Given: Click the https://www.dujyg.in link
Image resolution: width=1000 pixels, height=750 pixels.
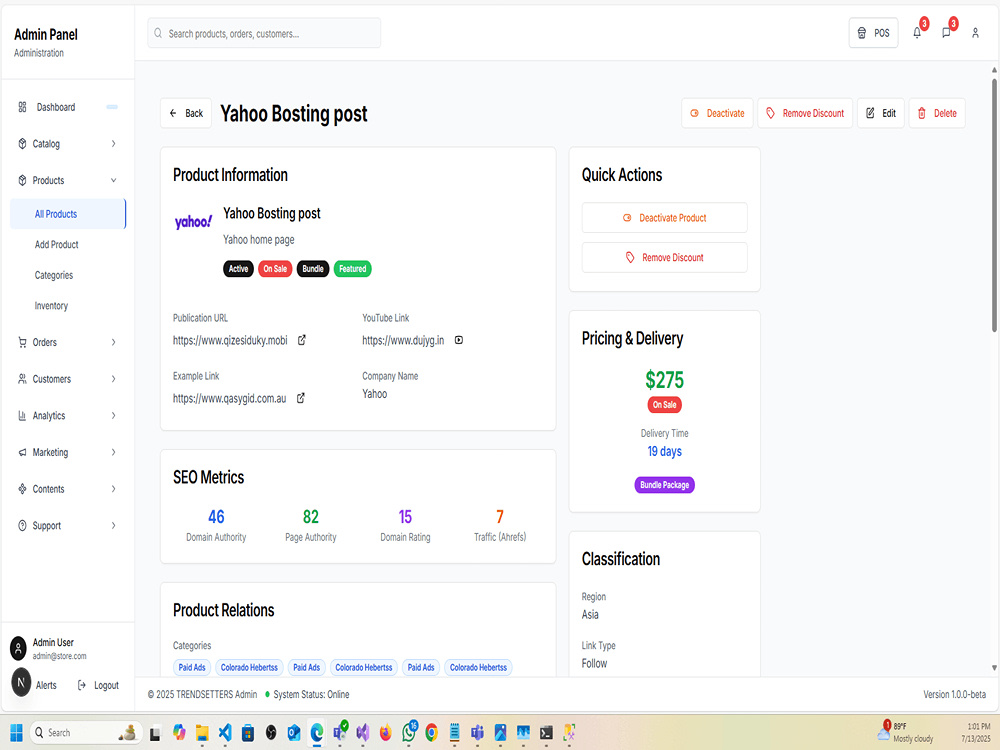Looking at the screenshot, I should coord(403,341).
